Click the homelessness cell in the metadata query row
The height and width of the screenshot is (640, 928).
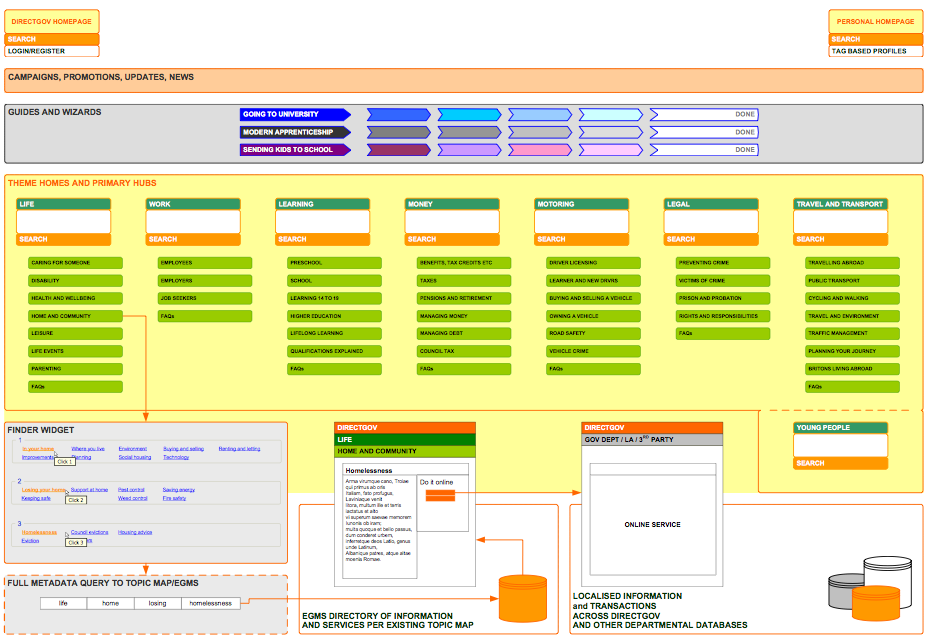209,603
